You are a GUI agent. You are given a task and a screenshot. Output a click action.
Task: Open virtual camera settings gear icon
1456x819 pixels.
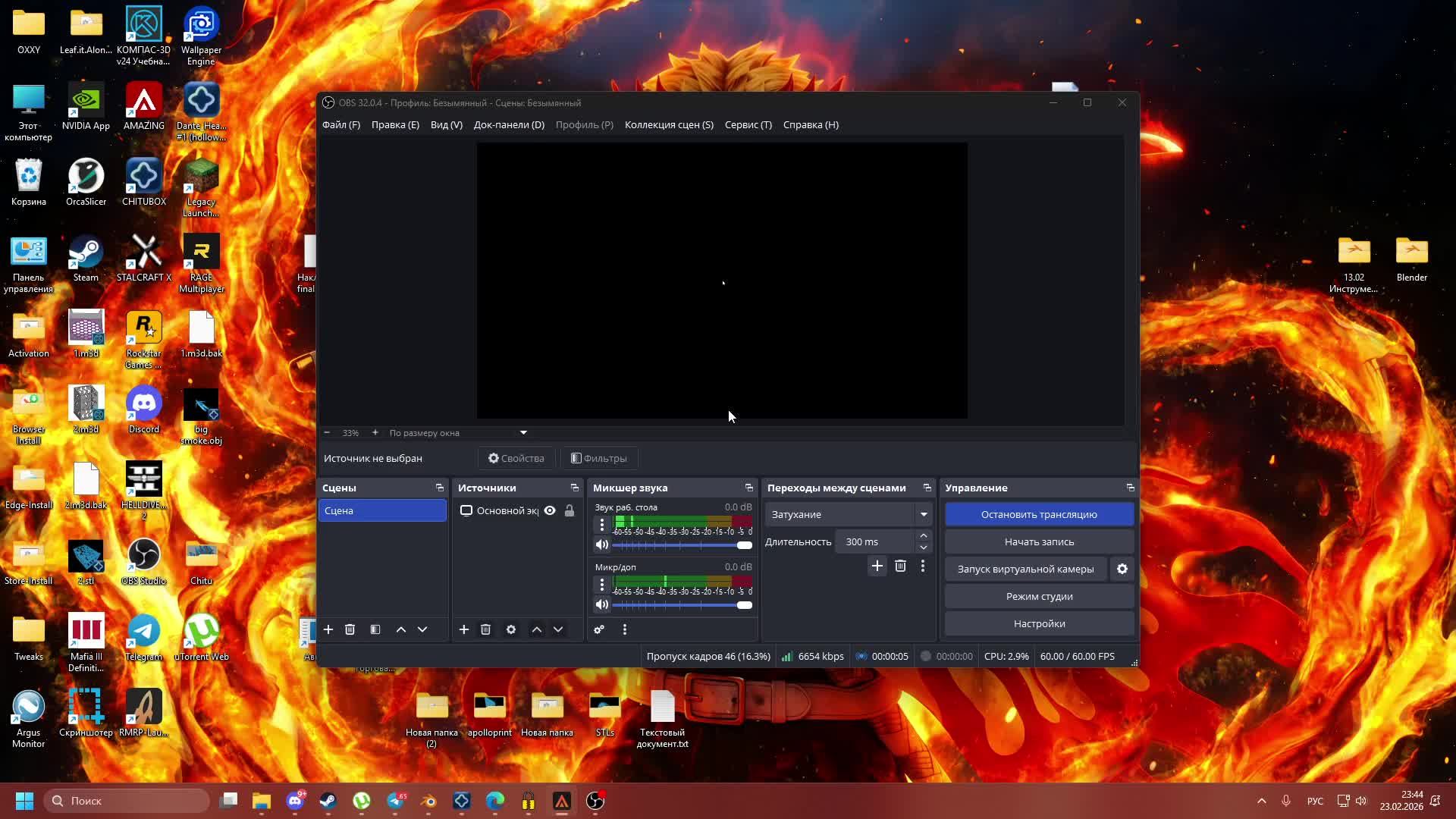[1122, 569]
